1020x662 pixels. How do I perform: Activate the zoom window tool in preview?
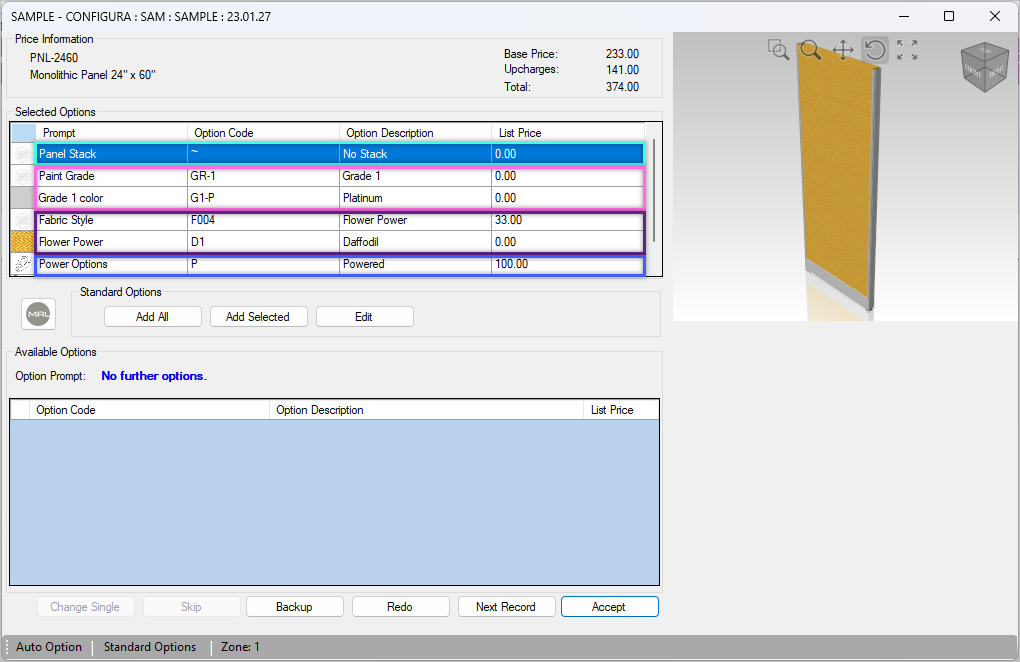778,50
